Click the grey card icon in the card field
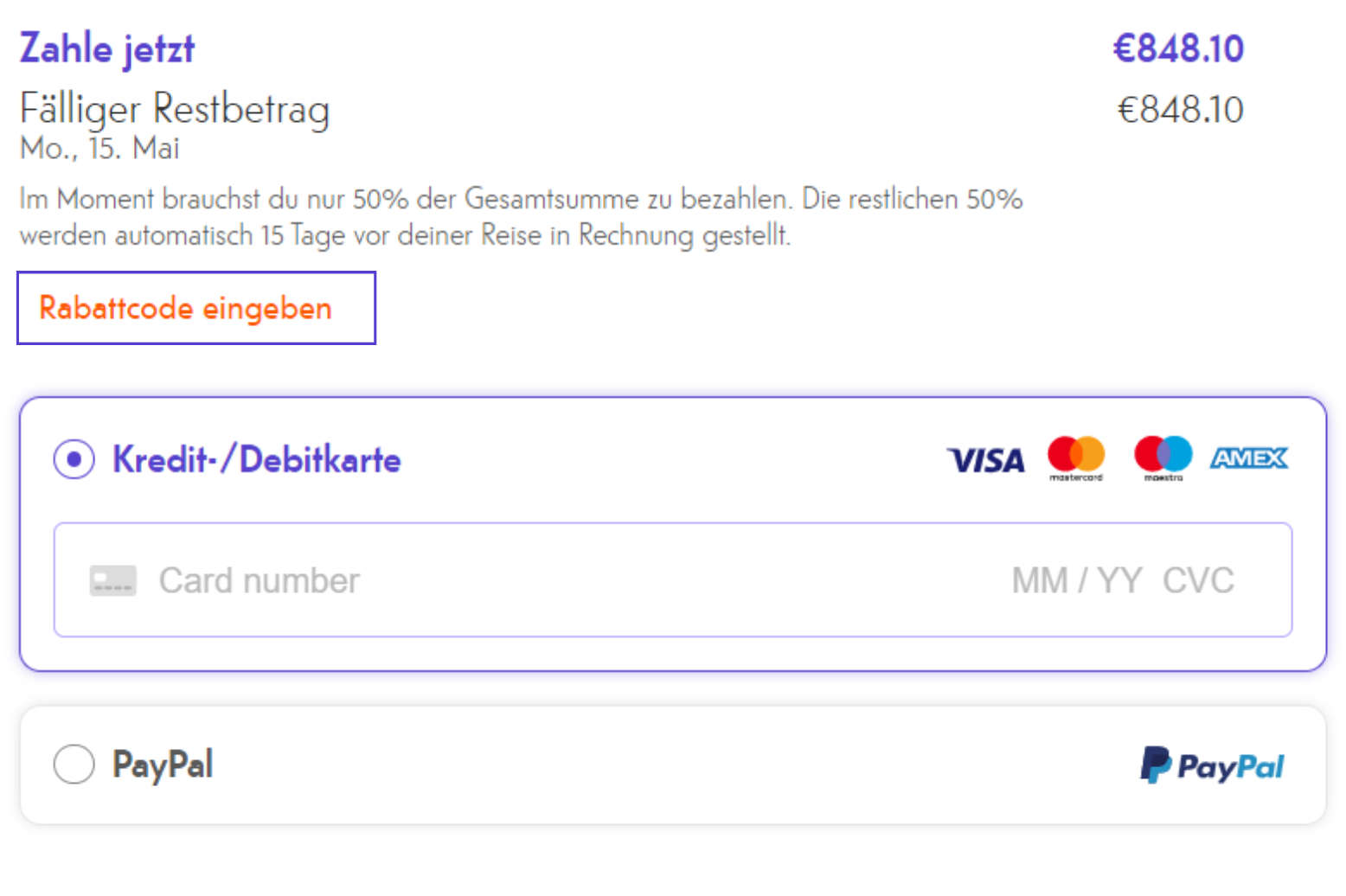Image resolution: width=1346 pixels, height=896 pixels. (113, 580)
